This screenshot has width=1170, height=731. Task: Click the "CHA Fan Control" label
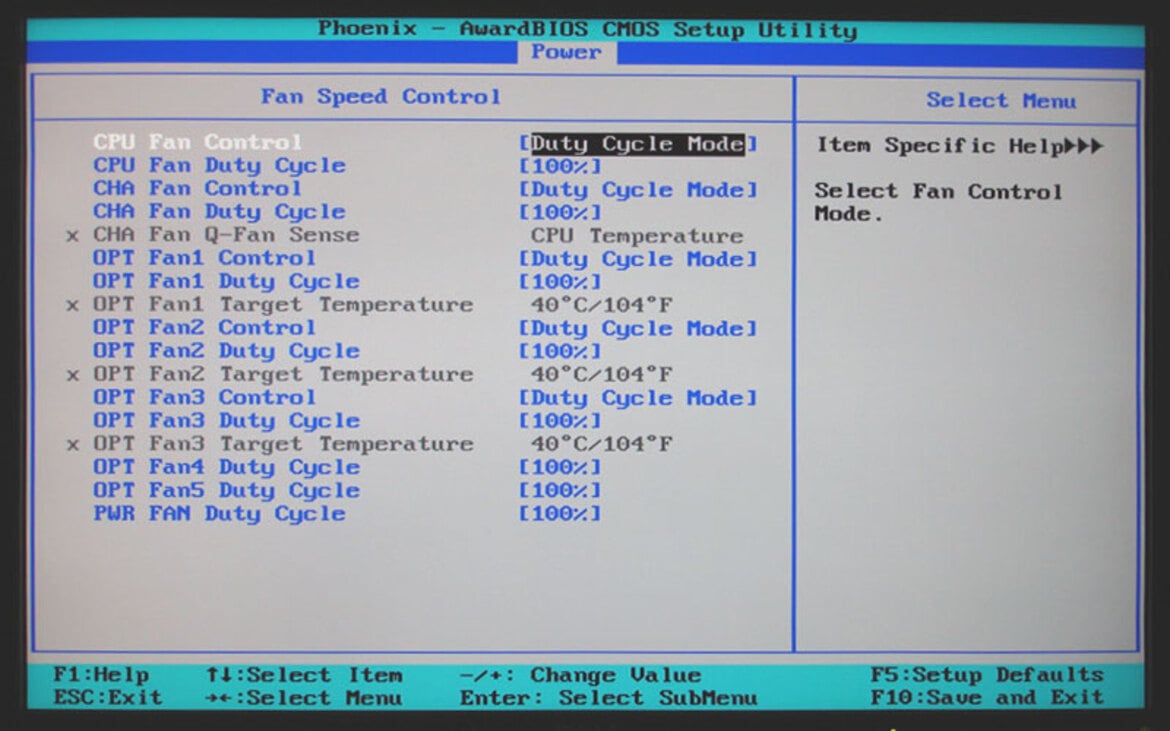pos(198,188)
